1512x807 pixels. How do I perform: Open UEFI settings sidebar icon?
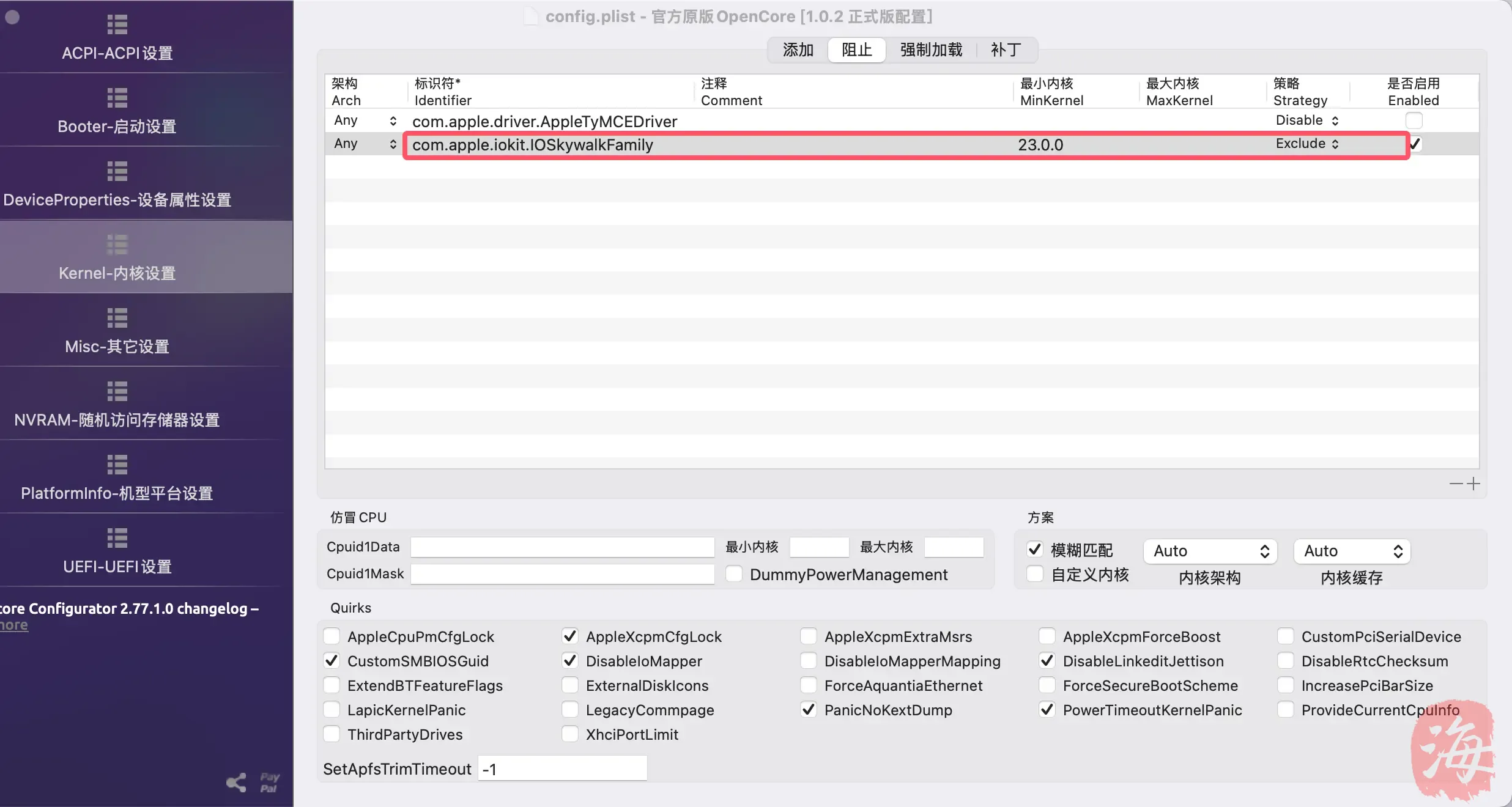tap(117, 538)
